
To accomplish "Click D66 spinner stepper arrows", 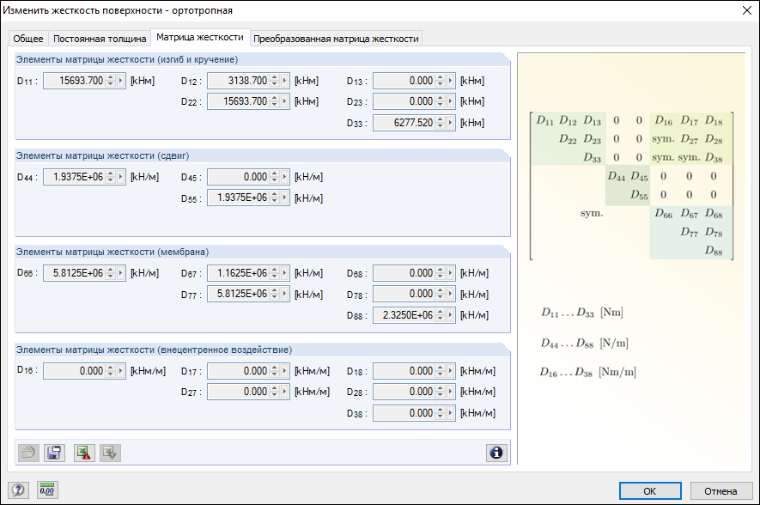I will (x=111, y=273).
